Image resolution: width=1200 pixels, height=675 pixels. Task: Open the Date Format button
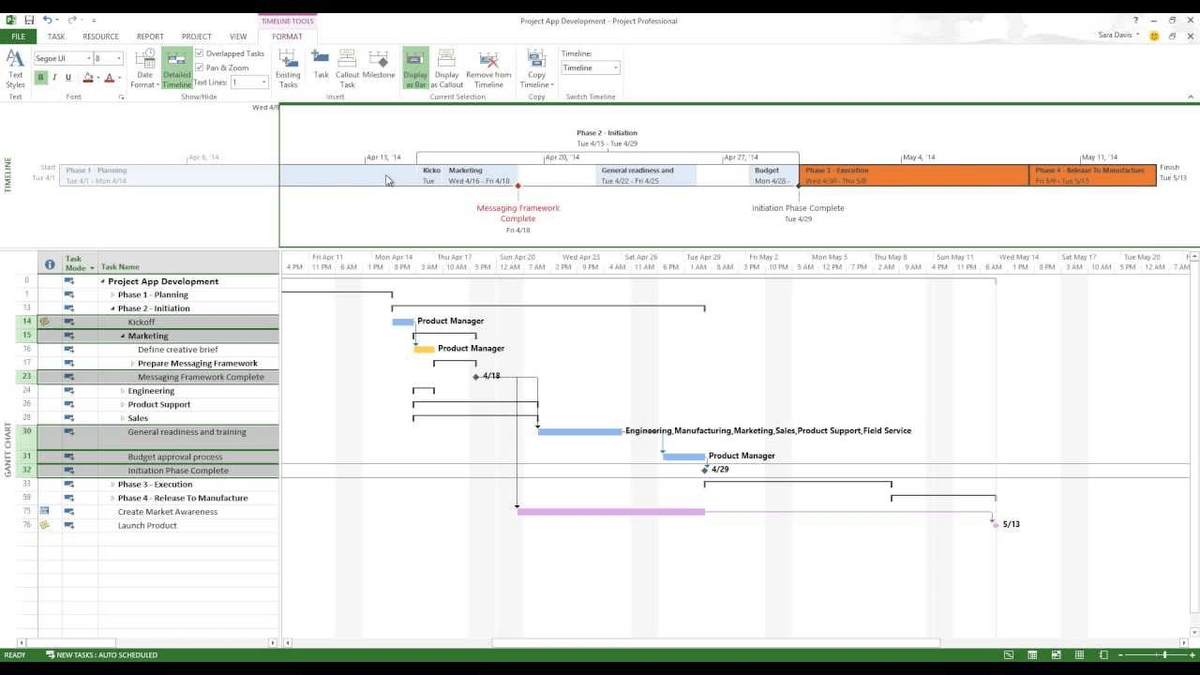146,68
